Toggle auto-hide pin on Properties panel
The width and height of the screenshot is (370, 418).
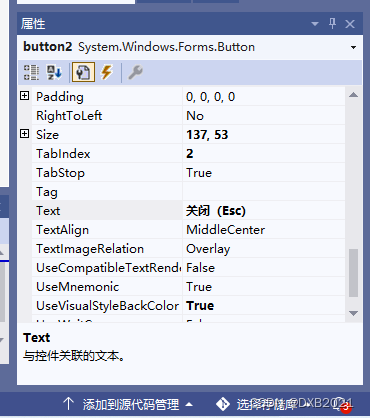pyautogui.click(x=332, y=24)
